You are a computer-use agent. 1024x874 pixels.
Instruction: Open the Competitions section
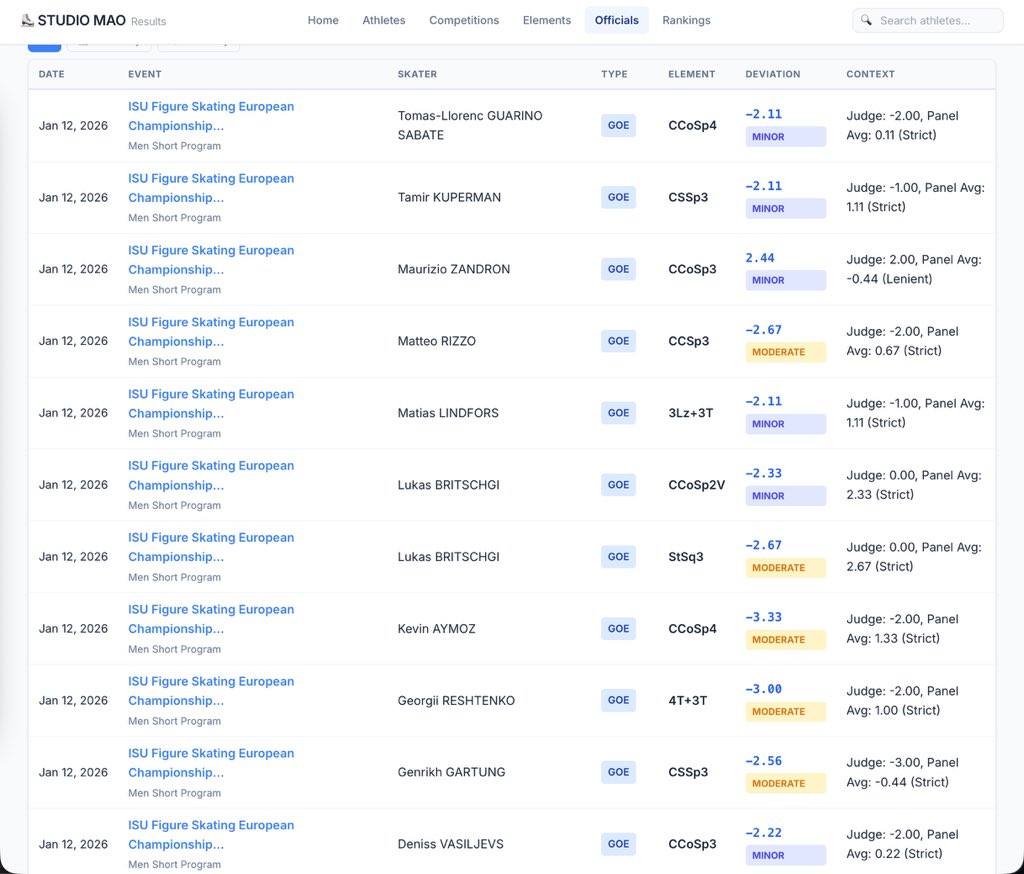(464, 20)
